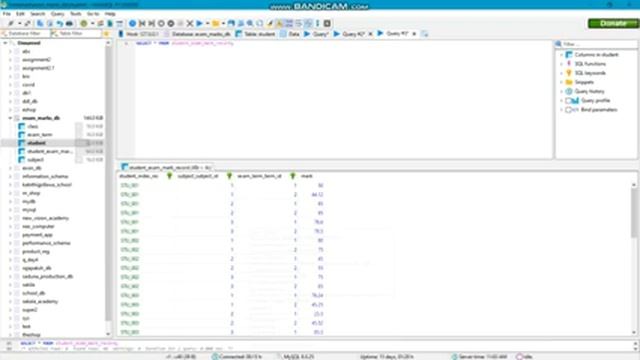Image resolution: width=640 pixels, height=360 pixels.
Task: Select the student table in tree
Action: point(36,143)
